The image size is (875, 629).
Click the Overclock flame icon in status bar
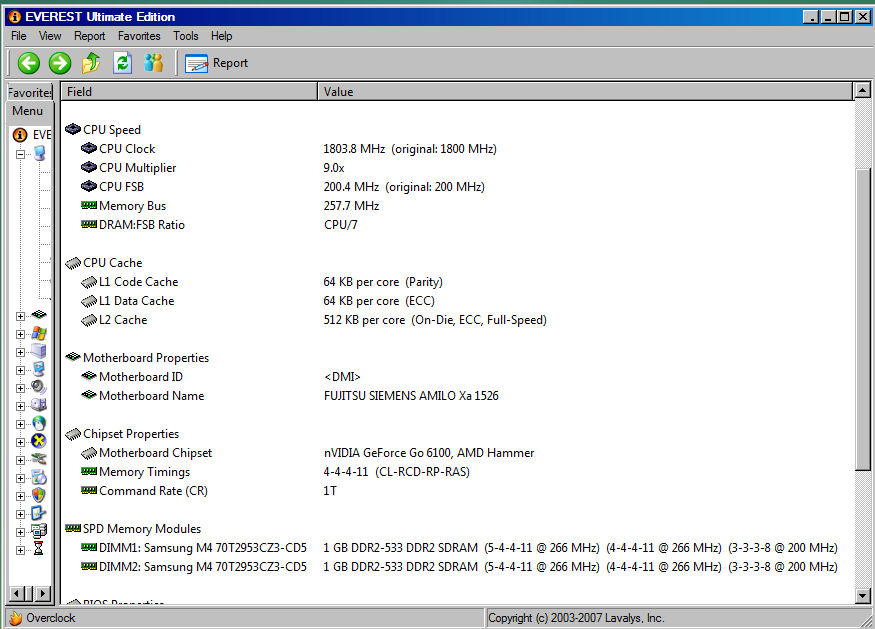click(16, 618)
